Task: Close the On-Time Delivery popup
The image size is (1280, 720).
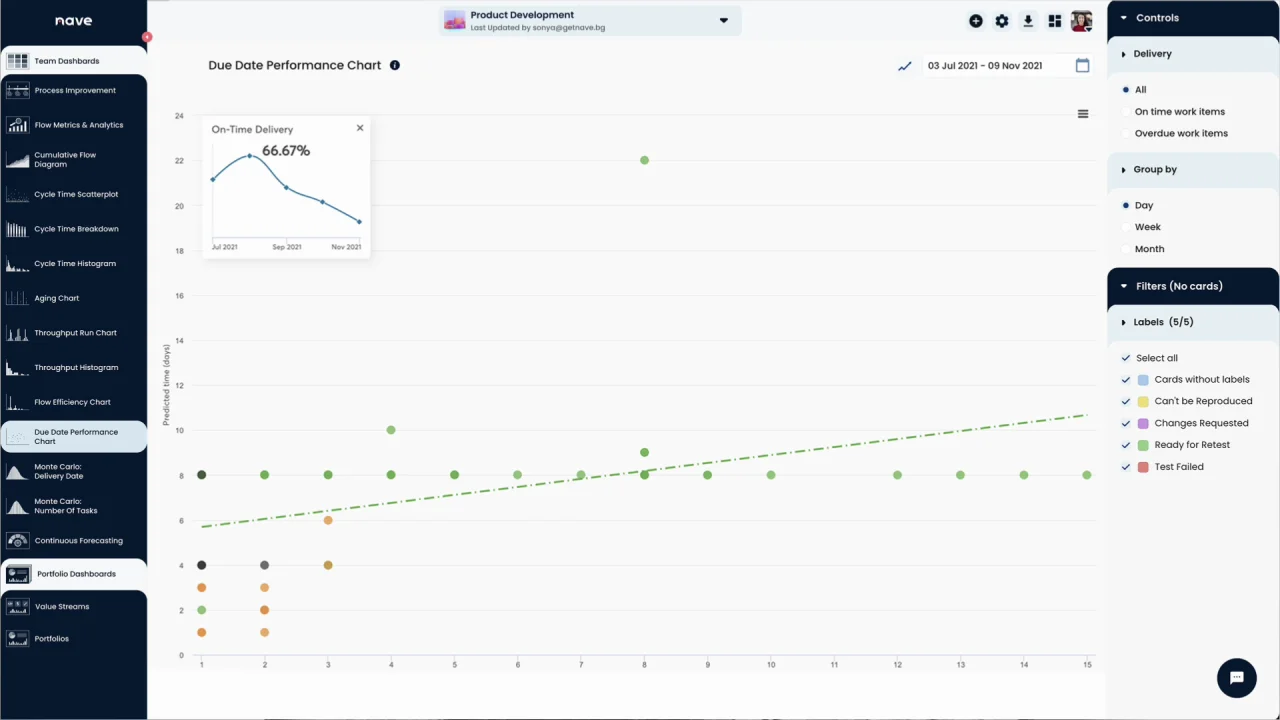Action: point(360,128)
